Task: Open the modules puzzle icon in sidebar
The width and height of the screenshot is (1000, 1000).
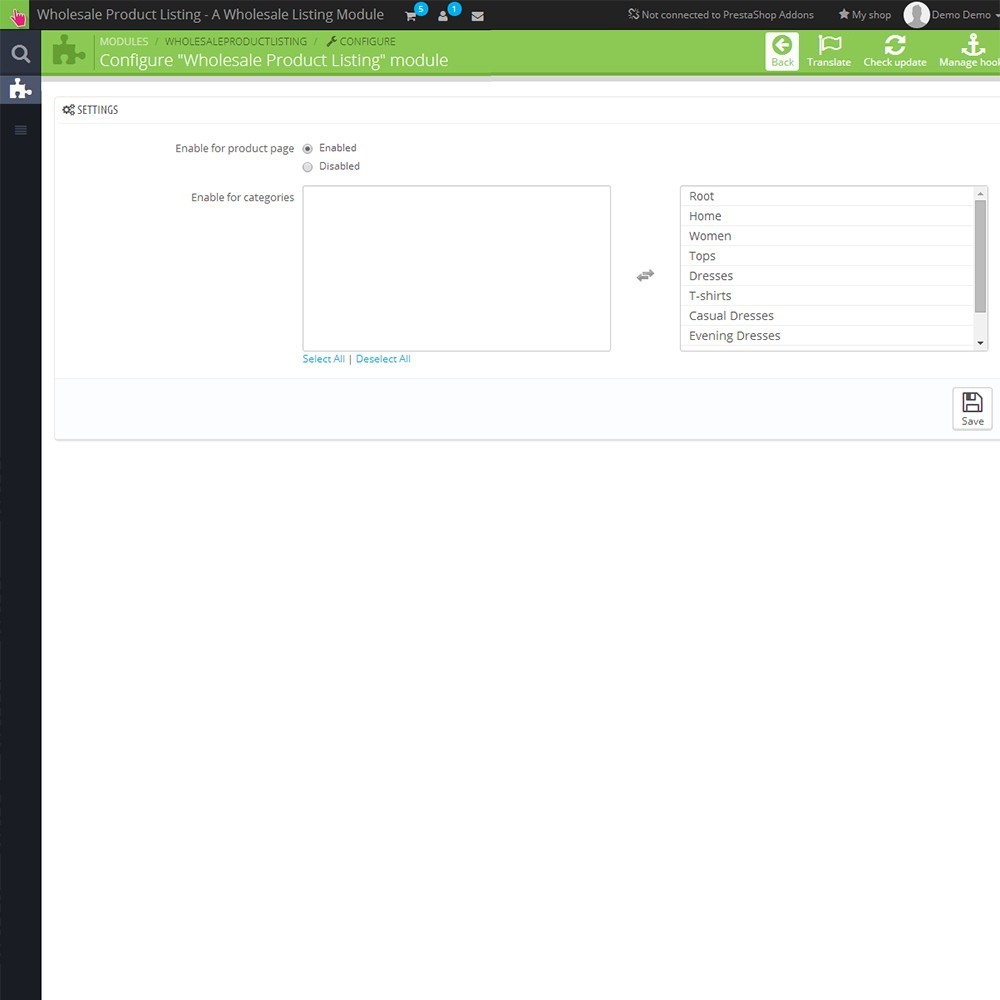Action: point(20,89)
